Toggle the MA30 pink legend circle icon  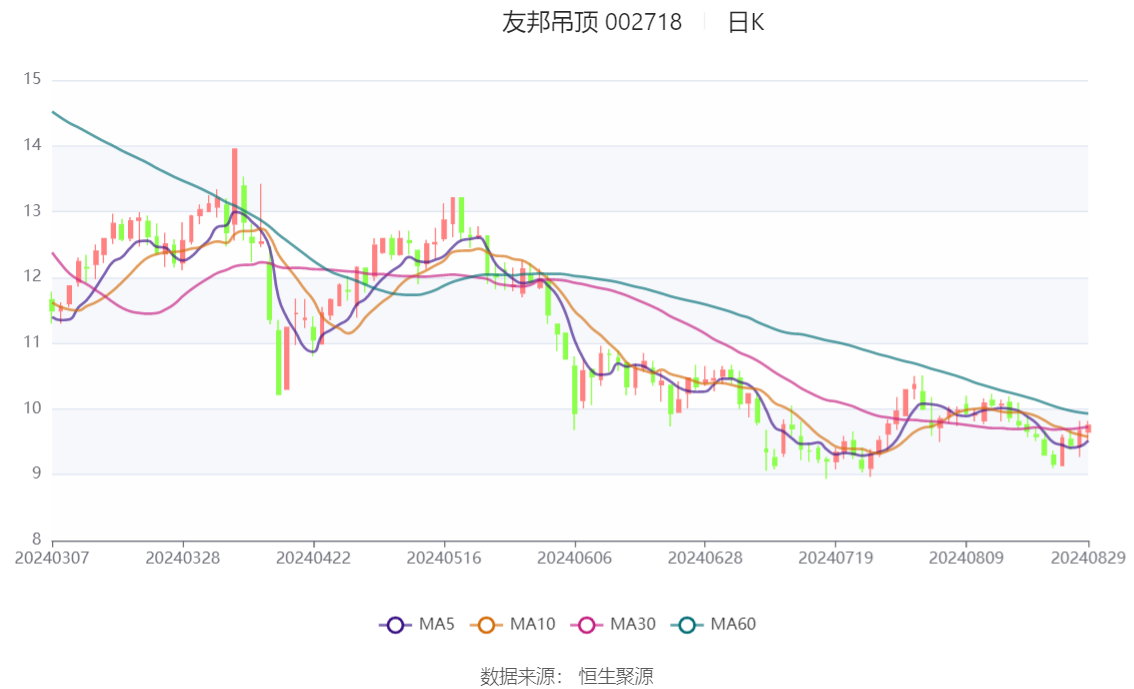[587, 625]
